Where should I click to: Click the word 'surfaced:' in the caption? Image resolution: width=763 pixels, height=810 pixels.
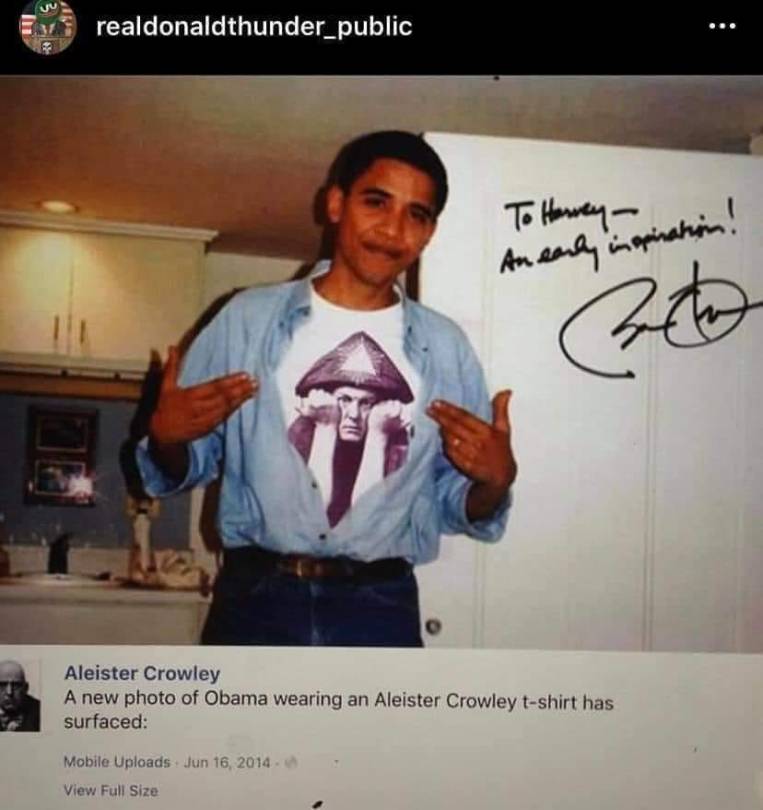point(105,722)
